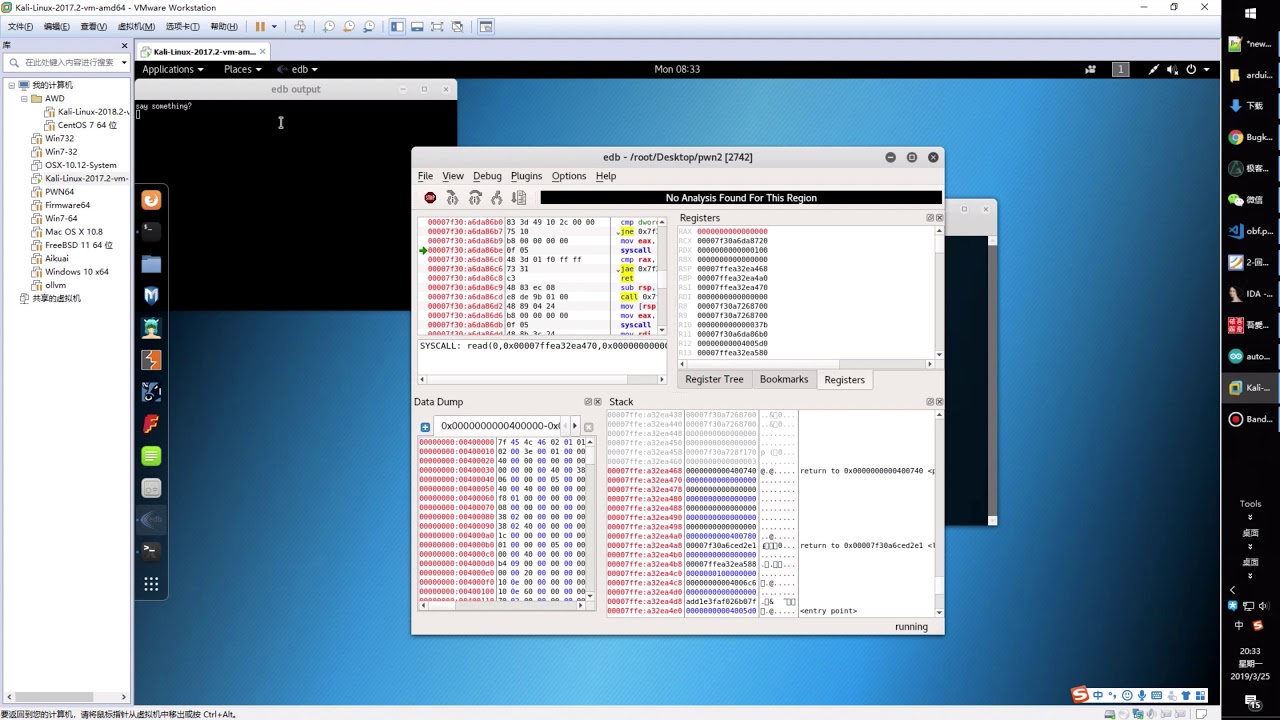This screenshot has width=1280, height=720.
Task: Open VMware 文件(F) menu
Action: (20, 27)
